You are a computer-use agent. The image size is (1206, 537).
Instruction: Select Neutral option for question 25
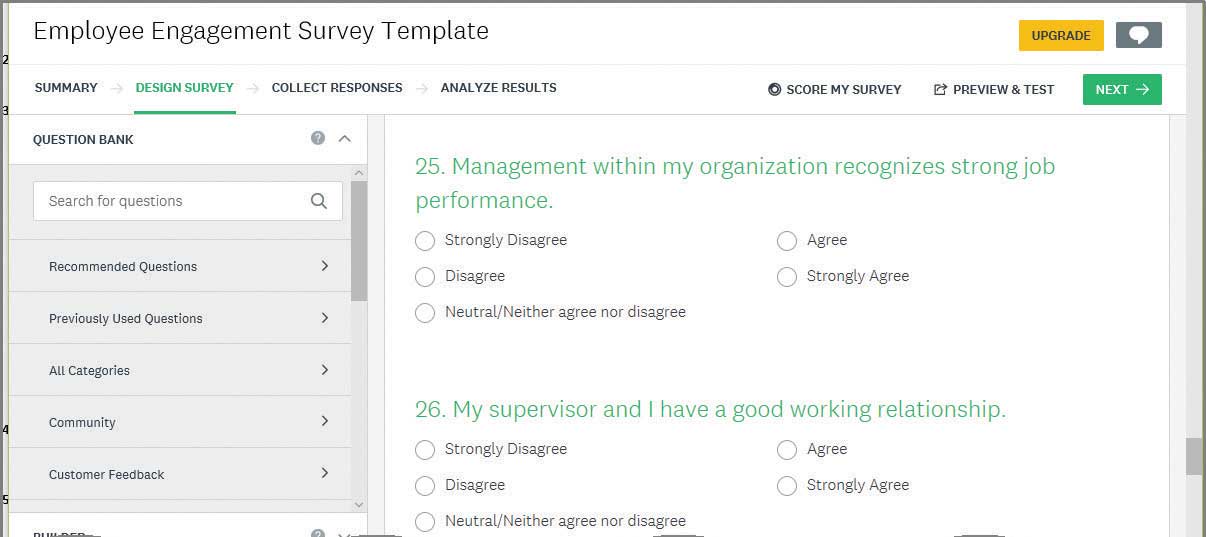(425, 313)
